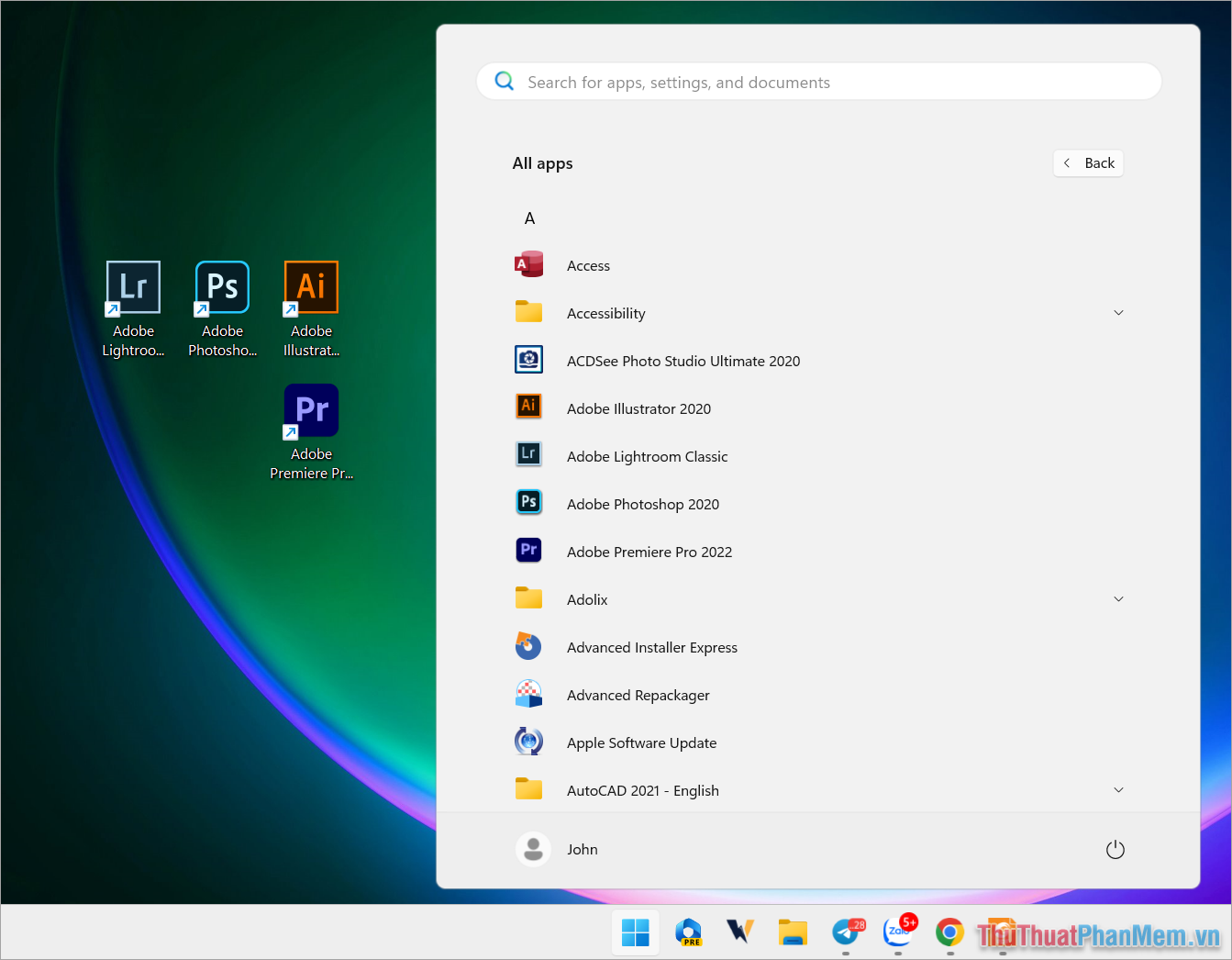This screenshot has height=960, width=1232.
Task: Click the power button next to John
Action: (1115, 849)
